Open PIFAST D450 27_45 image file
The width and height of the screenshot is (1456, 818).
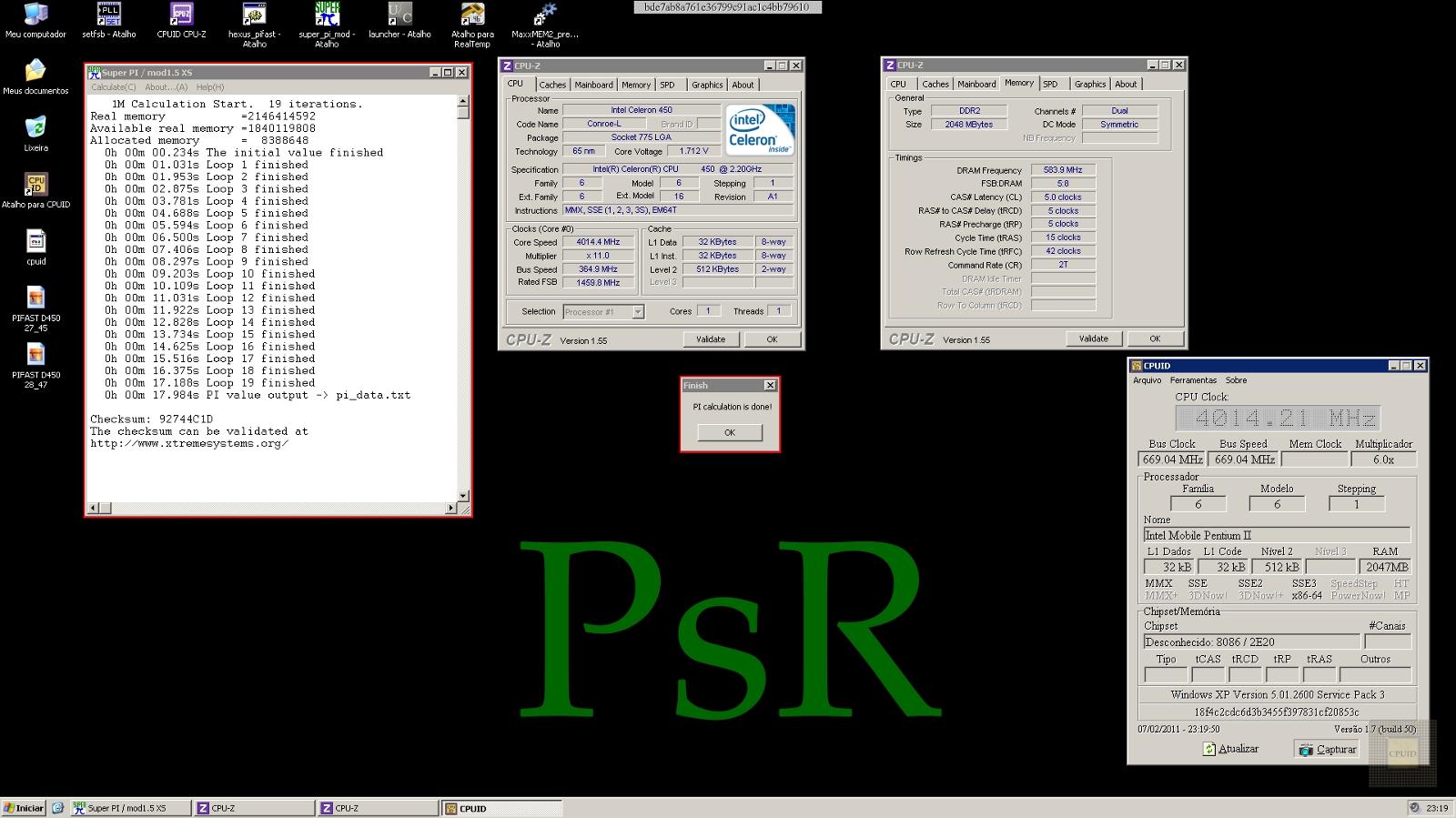(35, 298)
